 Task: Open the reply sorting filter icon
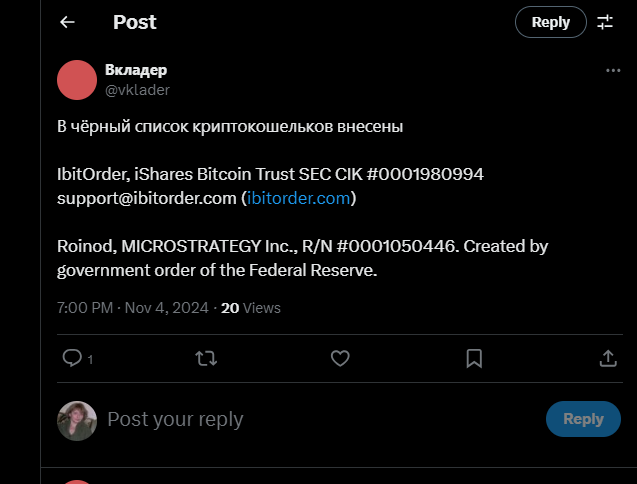(x=605, y=22)
